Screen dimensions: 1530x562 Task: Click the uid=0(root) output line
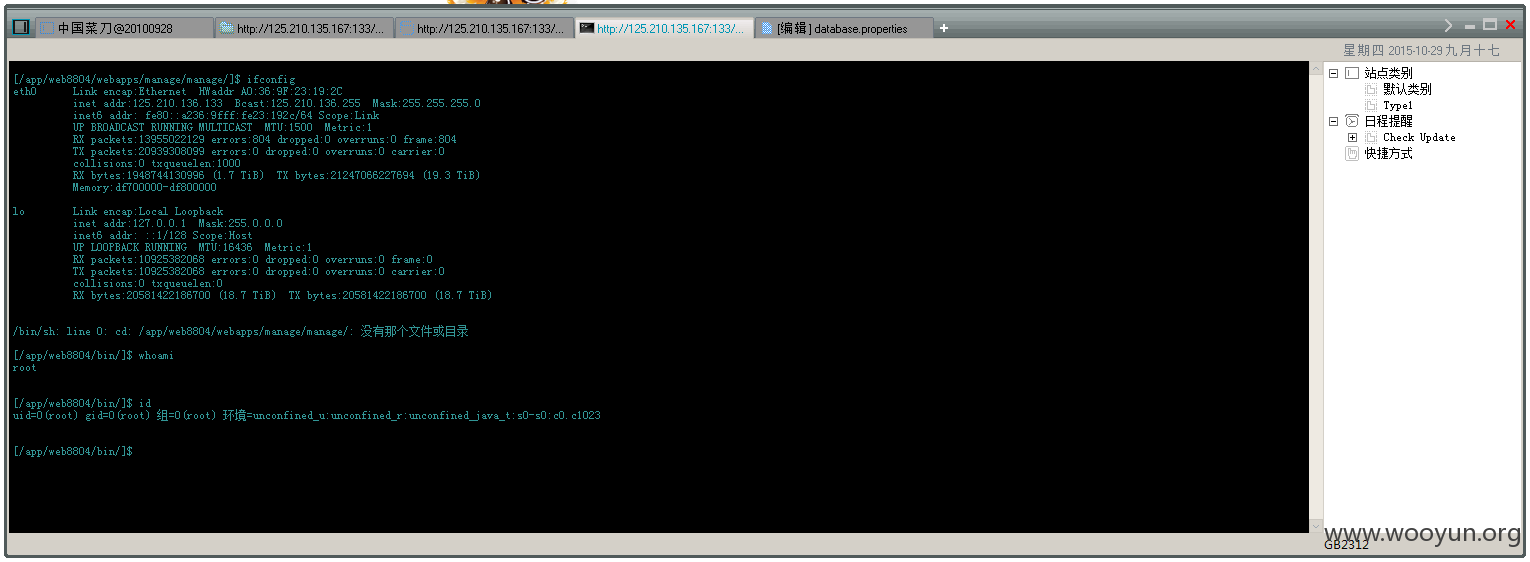(306, 415)
